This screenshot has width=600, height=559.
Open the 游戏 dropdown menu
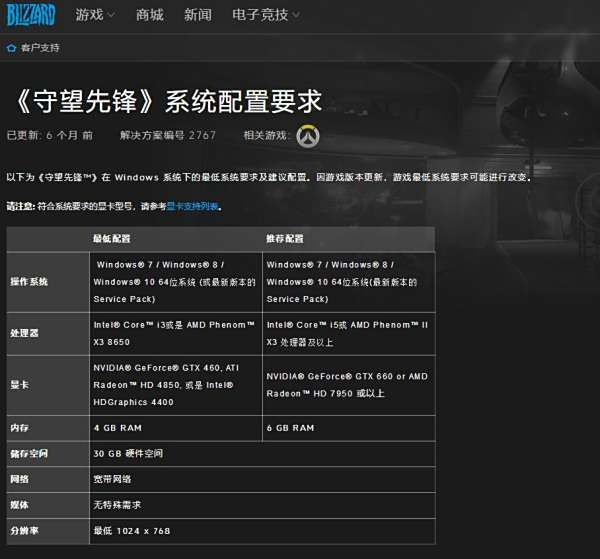tap(95, 15)
